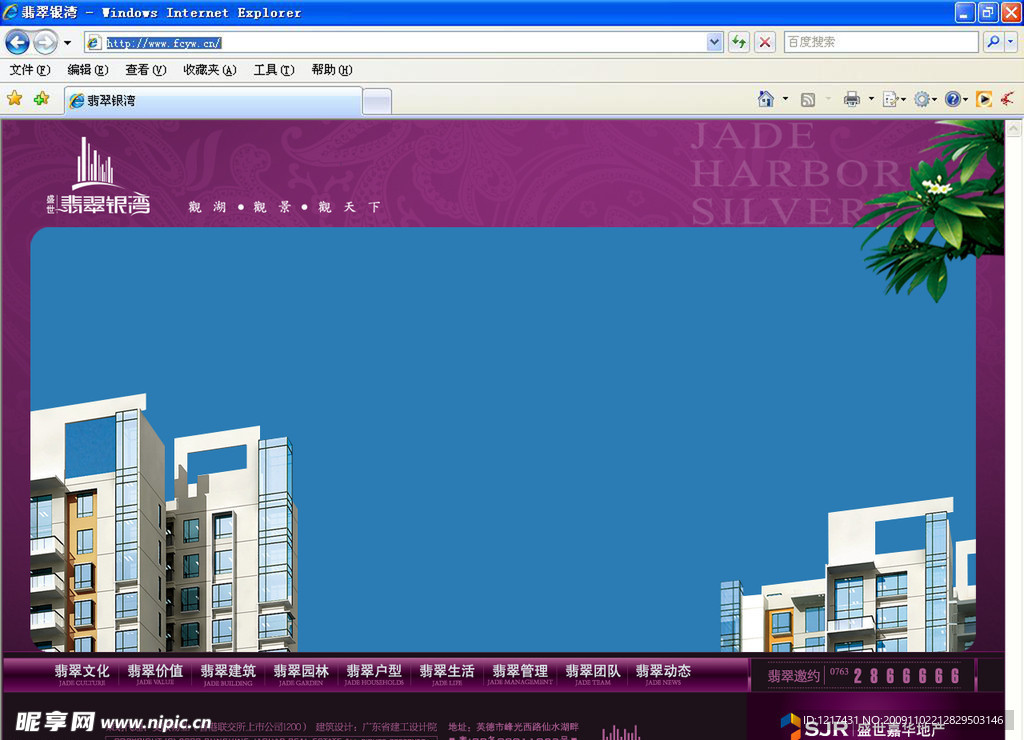Image resolution: width=1024 pixels, height=740 pixels.
Task: Open the 查看(V) menu
Action: point(146,70)
